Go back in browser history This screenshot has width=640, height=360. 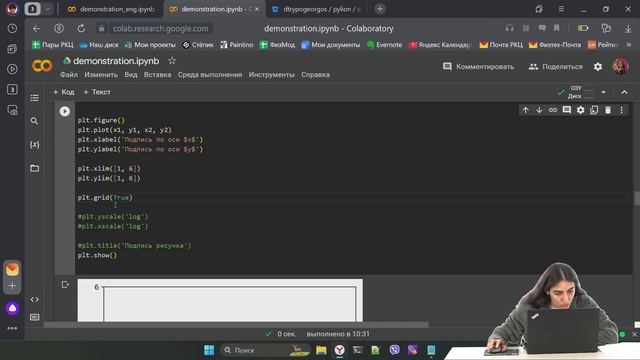[36, 29]
